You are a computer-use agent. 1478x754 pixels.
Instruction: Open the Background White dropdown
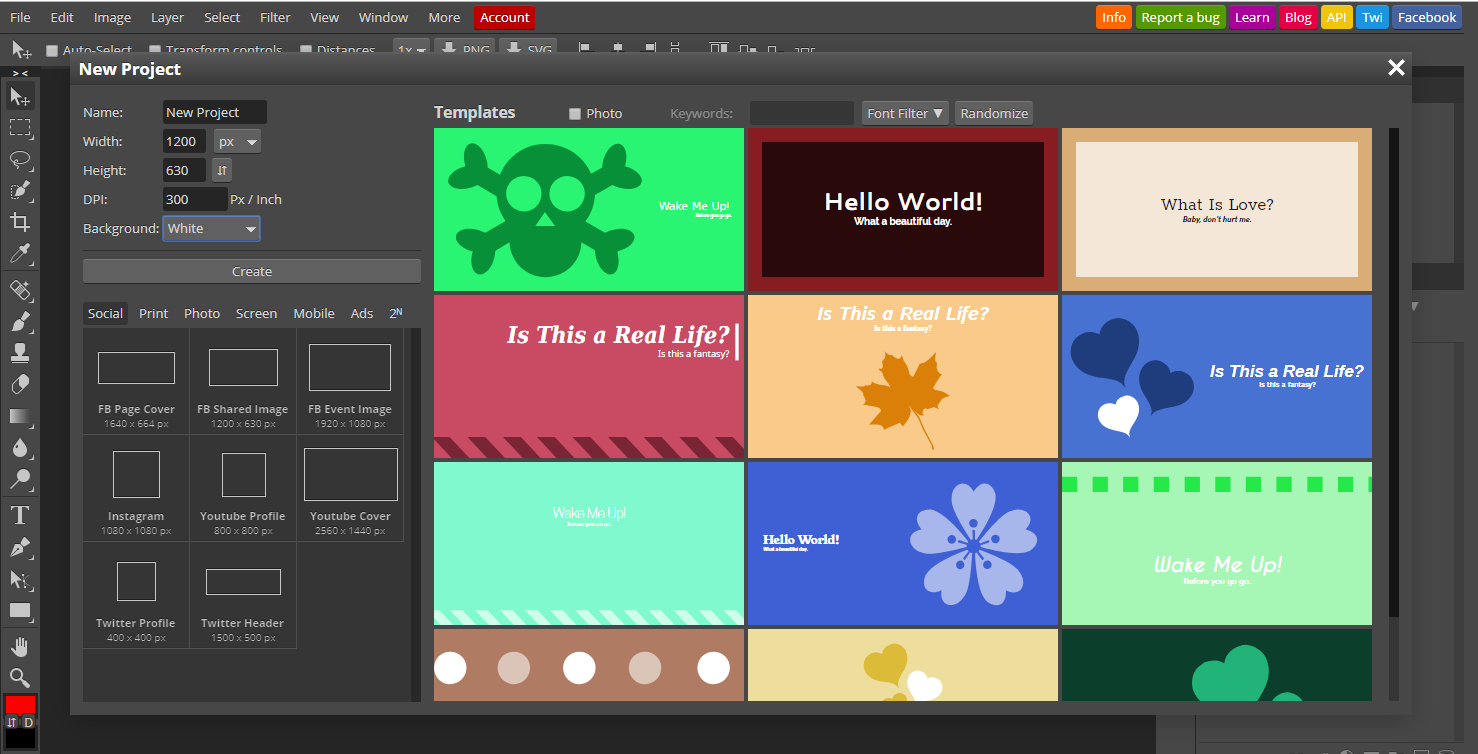tap(211, 229)
